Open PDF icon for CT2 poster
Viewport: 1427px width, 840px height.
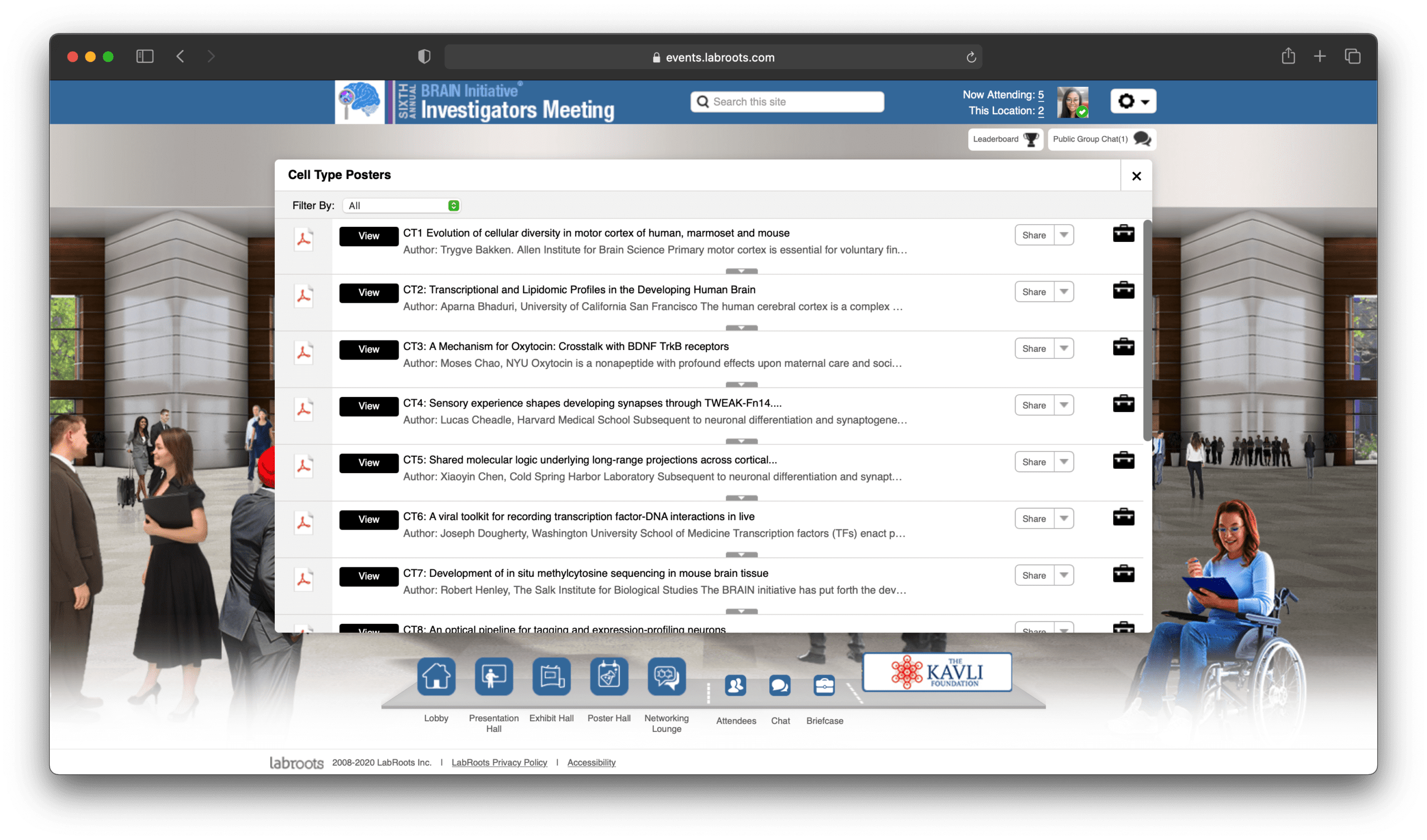[x=304, y=295]
